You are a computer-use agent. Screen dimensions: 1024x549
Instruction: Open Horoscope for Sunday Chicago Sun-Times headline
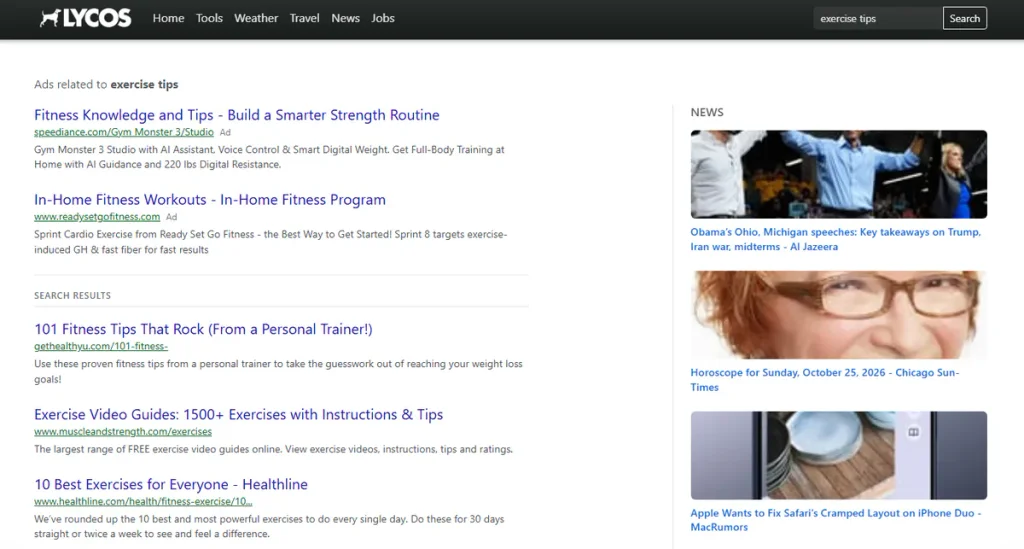pyautogui.click(x=825, y=379)
